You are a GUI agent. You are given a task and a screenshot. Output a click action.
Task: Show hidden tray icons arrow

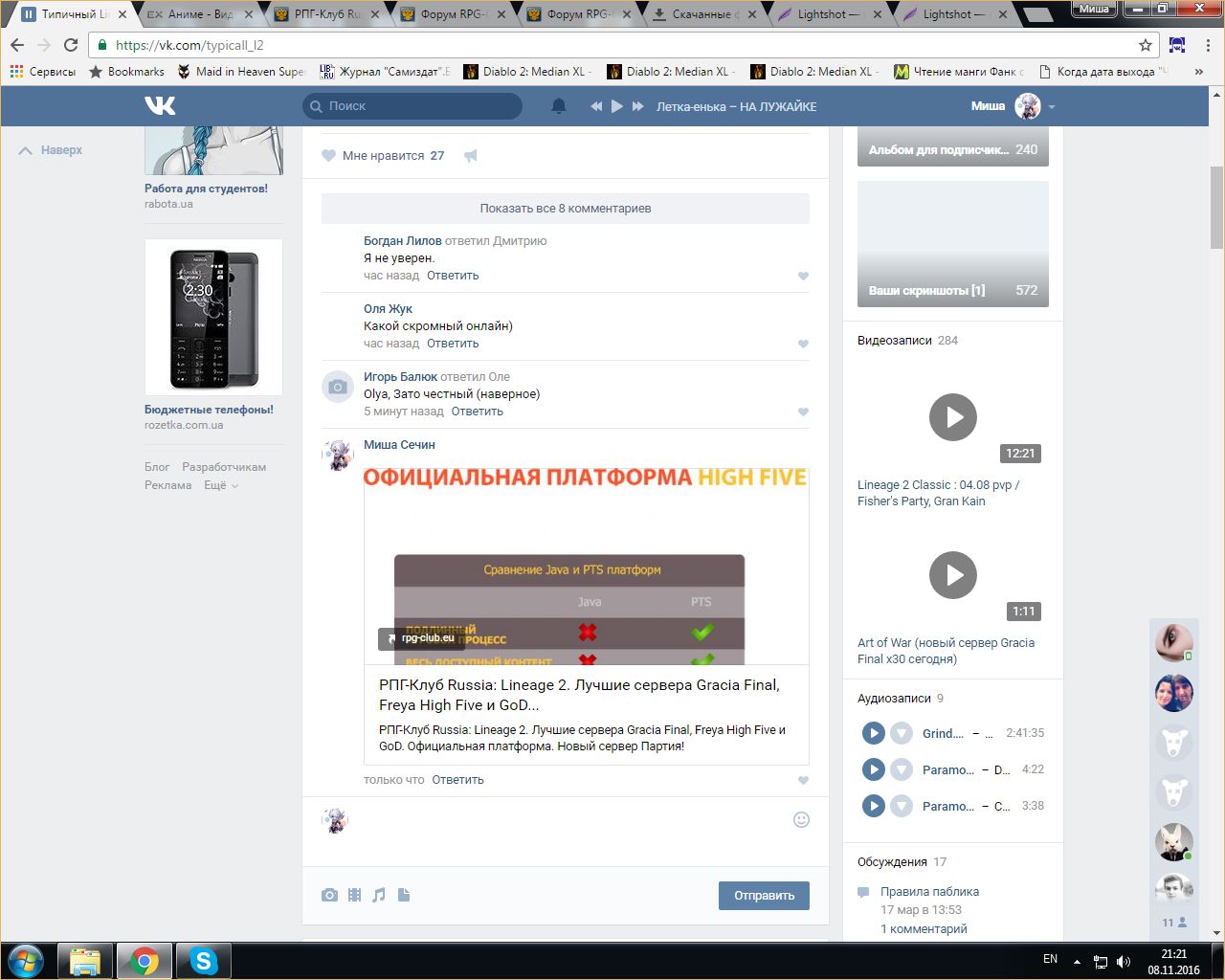click(1078, 962)
